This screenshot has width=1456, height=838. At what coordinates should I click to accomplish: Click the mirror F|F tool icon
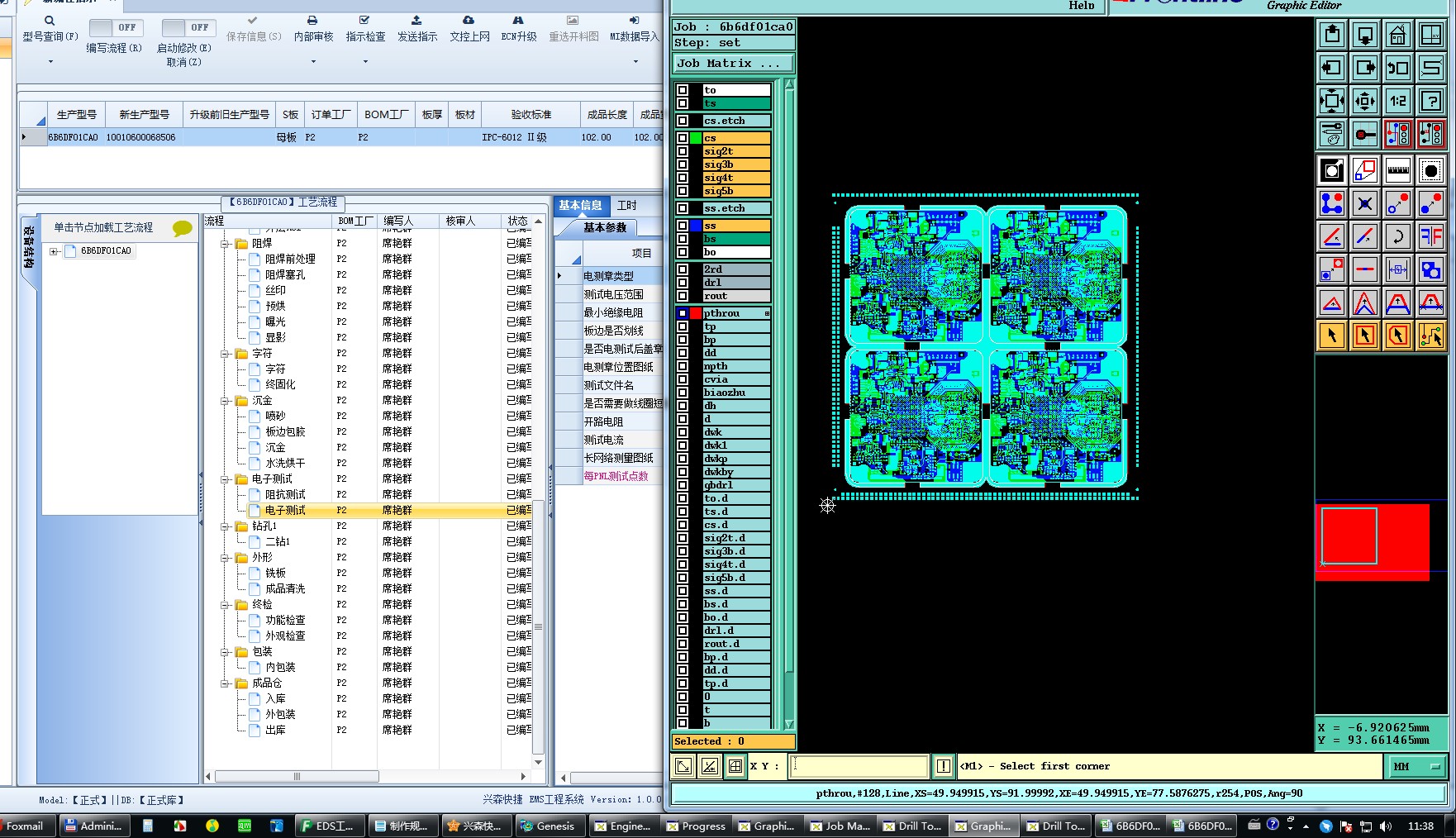pos(1430,236)
